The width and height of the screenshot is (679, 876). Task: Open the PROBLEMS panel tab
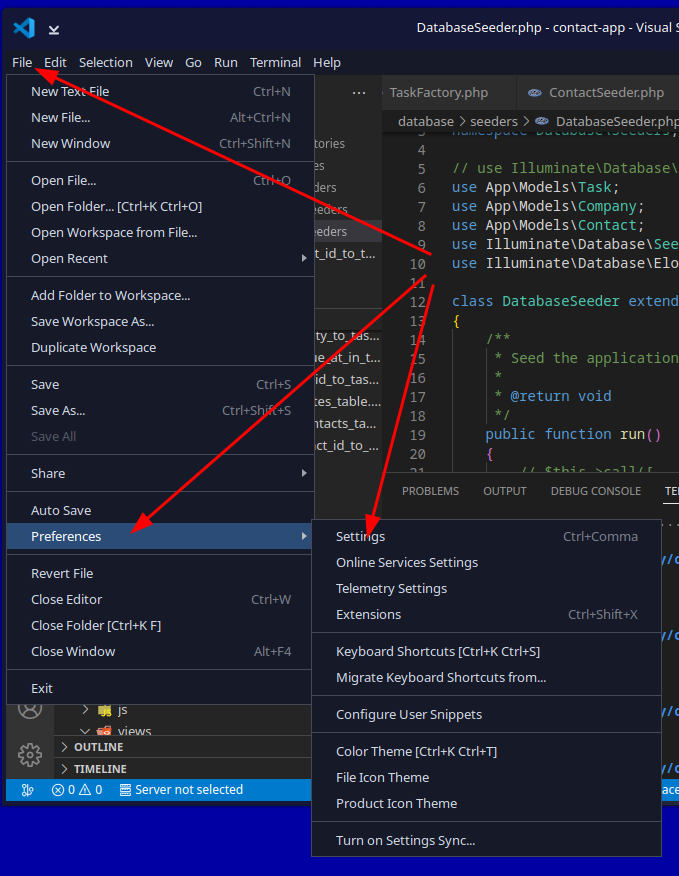coord(430,491)
